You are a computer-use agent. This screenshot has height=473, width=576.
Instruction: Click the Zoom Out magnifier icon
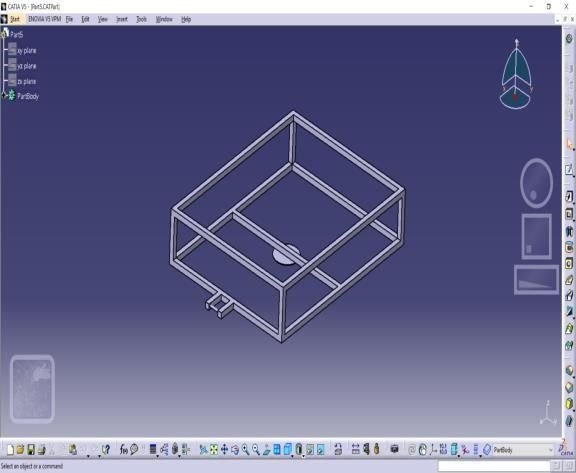coord(256,449)
